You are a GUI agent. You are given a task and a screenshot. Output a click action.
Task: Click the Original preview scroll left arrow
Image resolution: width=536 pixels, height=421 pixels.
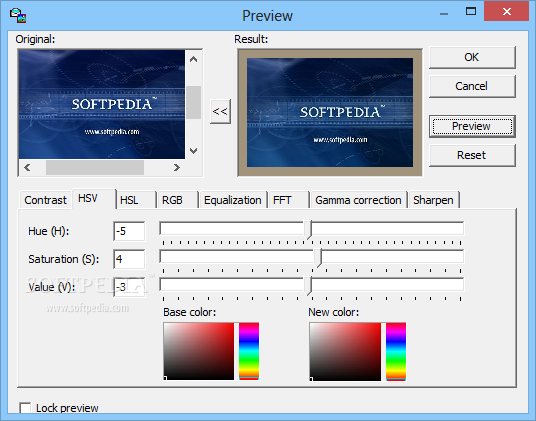pyautogui.click(x=27, y=167)
